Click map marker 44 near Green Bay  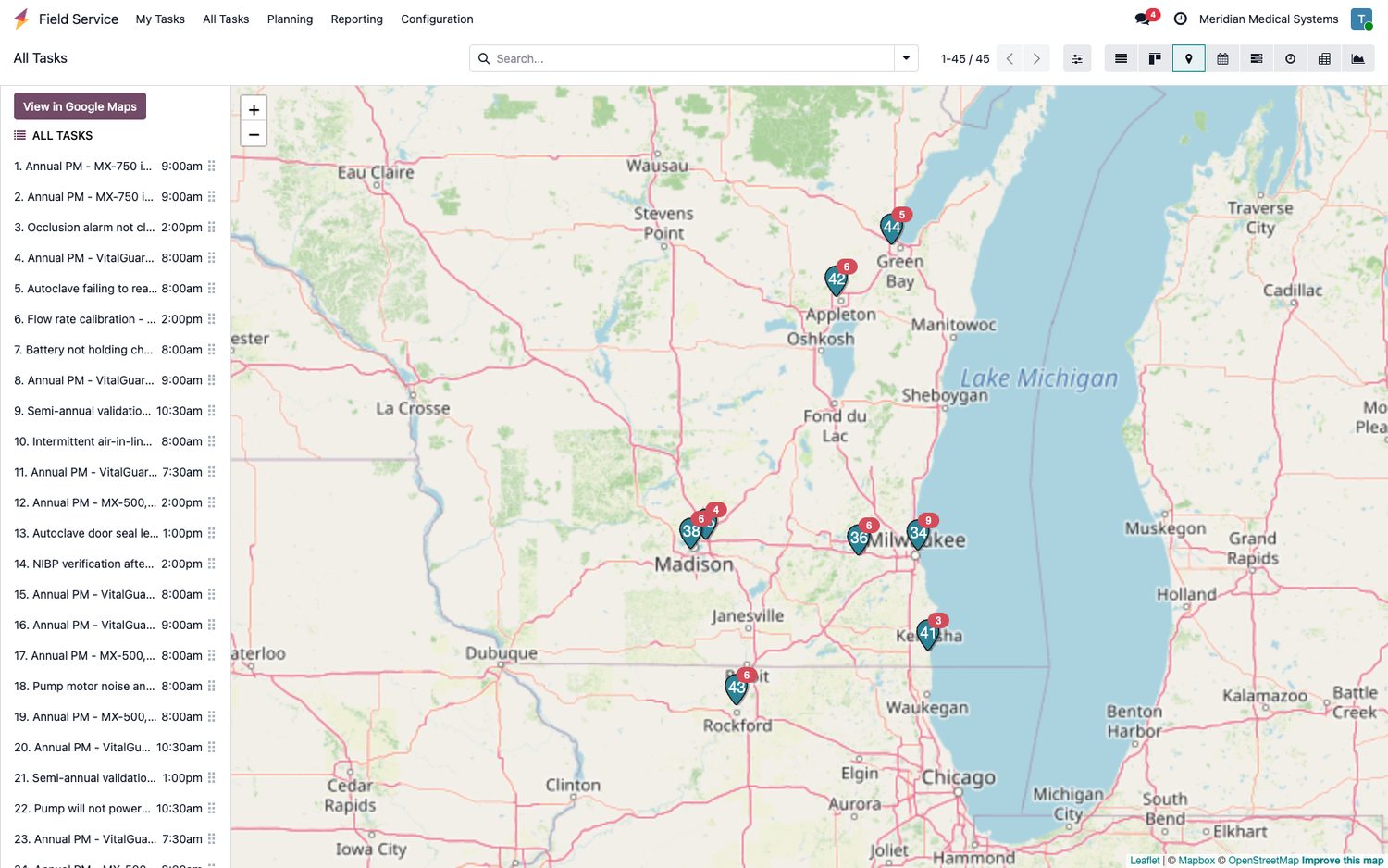(x=891, y=227)
